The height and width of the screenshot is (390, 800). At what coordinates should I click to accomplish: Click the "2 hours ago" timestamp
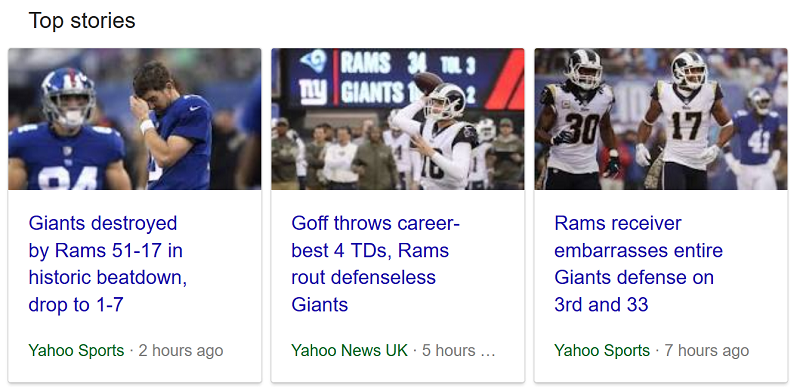pos(181,351)
